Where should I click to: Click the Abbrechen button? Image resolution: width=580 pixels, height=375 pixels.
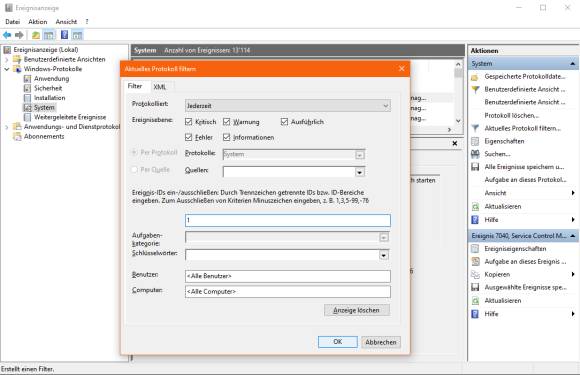[x=381, y=342]
